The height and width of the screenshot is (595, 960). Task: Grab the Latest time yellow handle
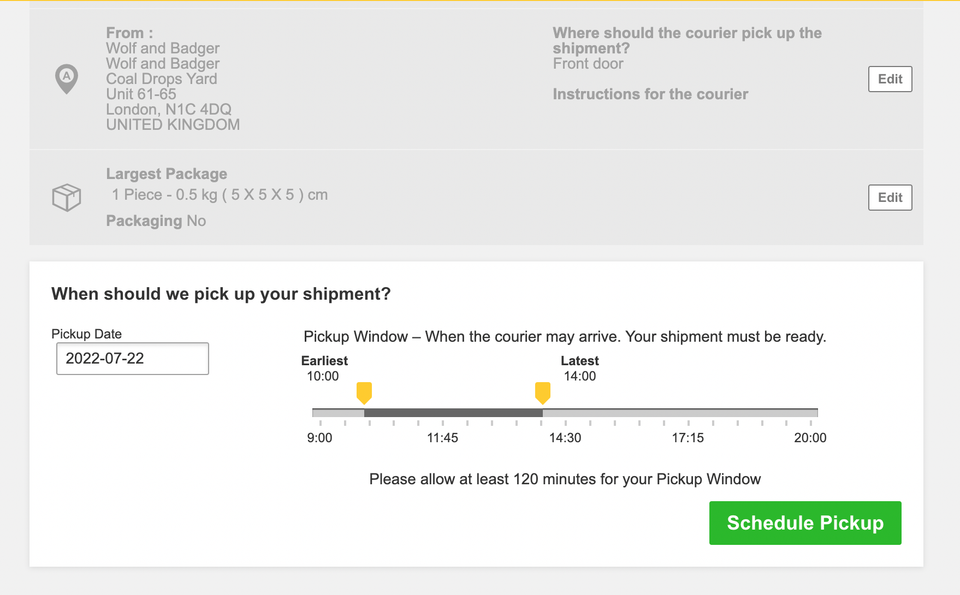click(x=542, y=392)
